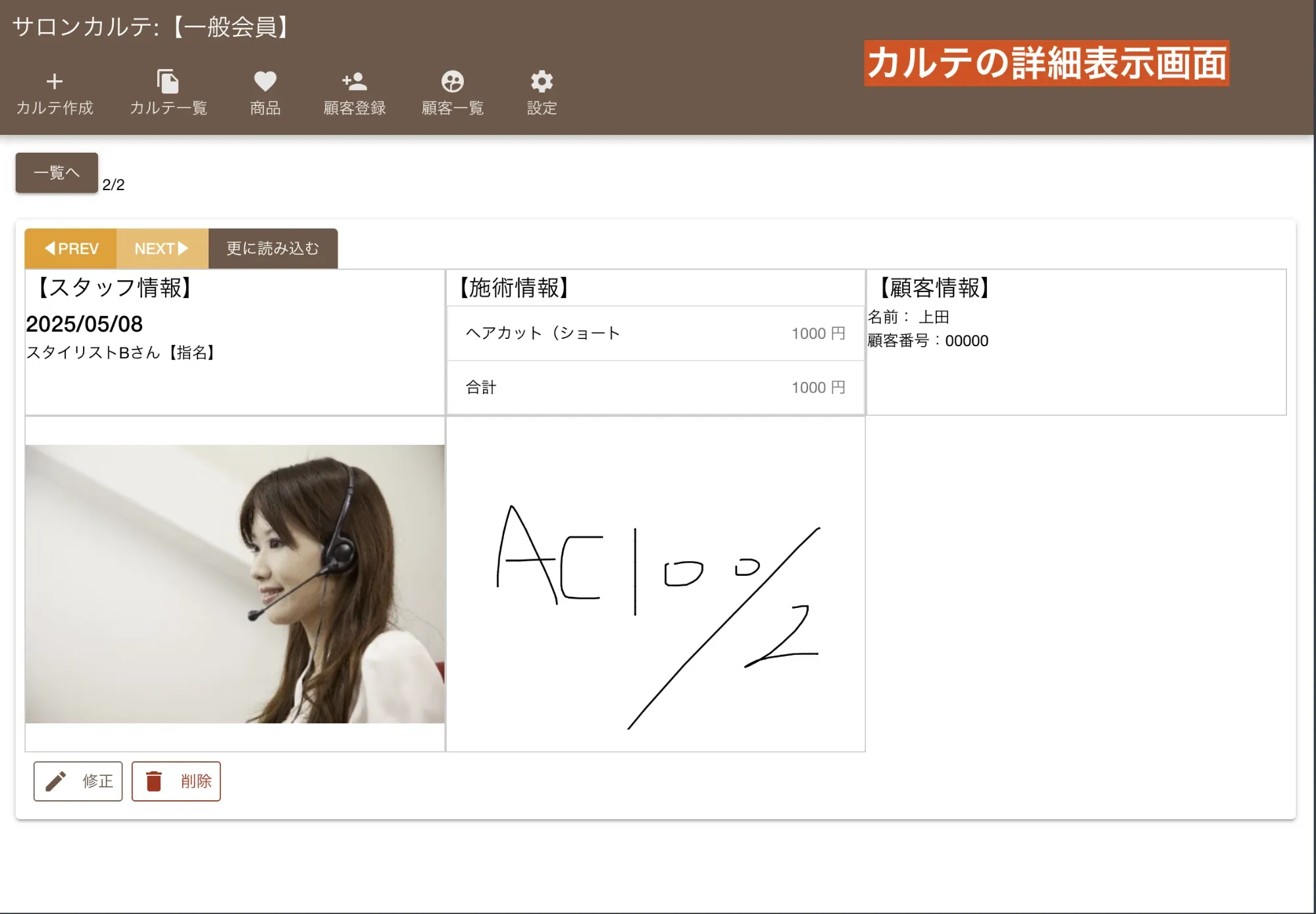Open 顧客一覧 using the people icon
1316x914 pixels.
[452, 82]
